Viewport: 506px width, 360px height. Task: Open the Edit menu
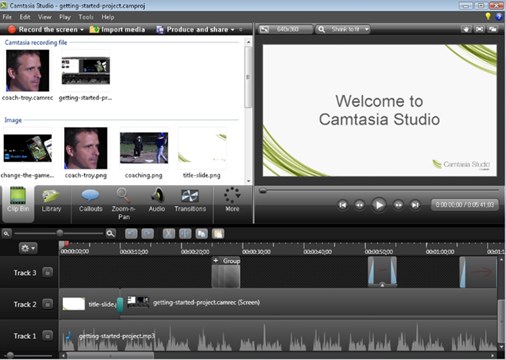tap(25, 17)
